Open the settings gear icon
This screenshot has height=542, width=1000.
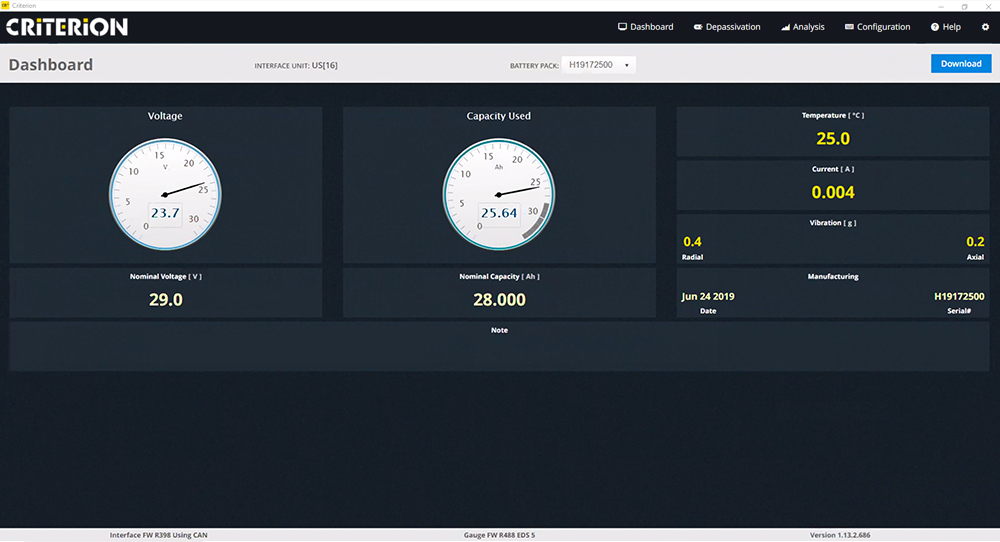pos(985,27)
